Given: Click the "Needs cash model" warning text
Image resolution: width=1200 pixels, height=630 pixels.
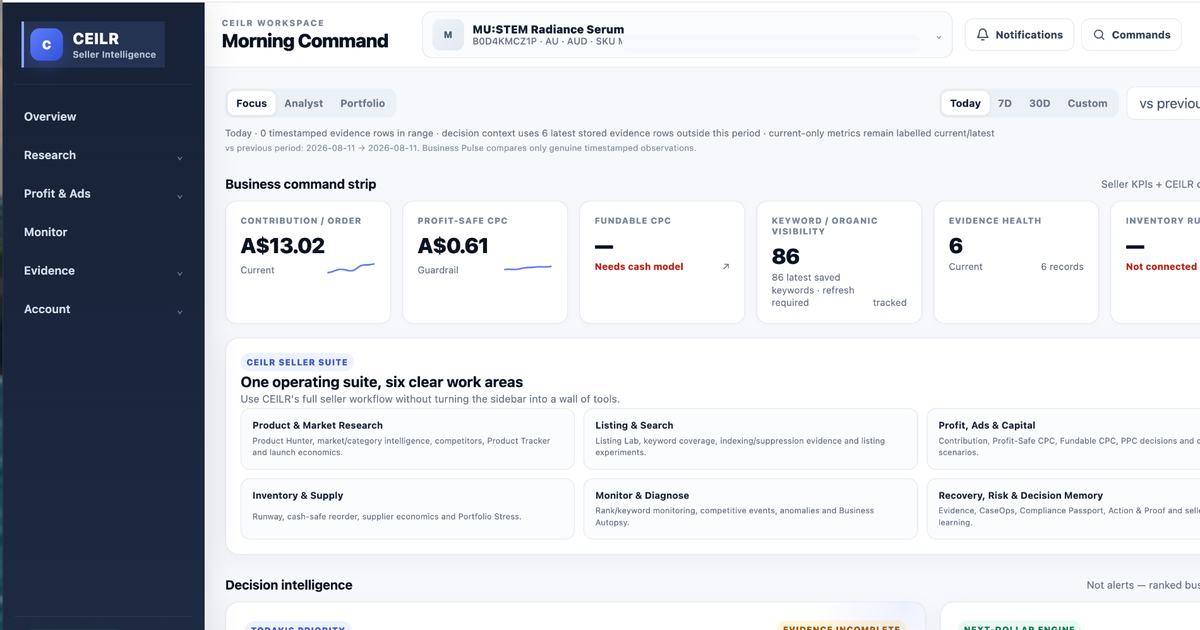Looking at the screenshot, I should coord(640,267).
